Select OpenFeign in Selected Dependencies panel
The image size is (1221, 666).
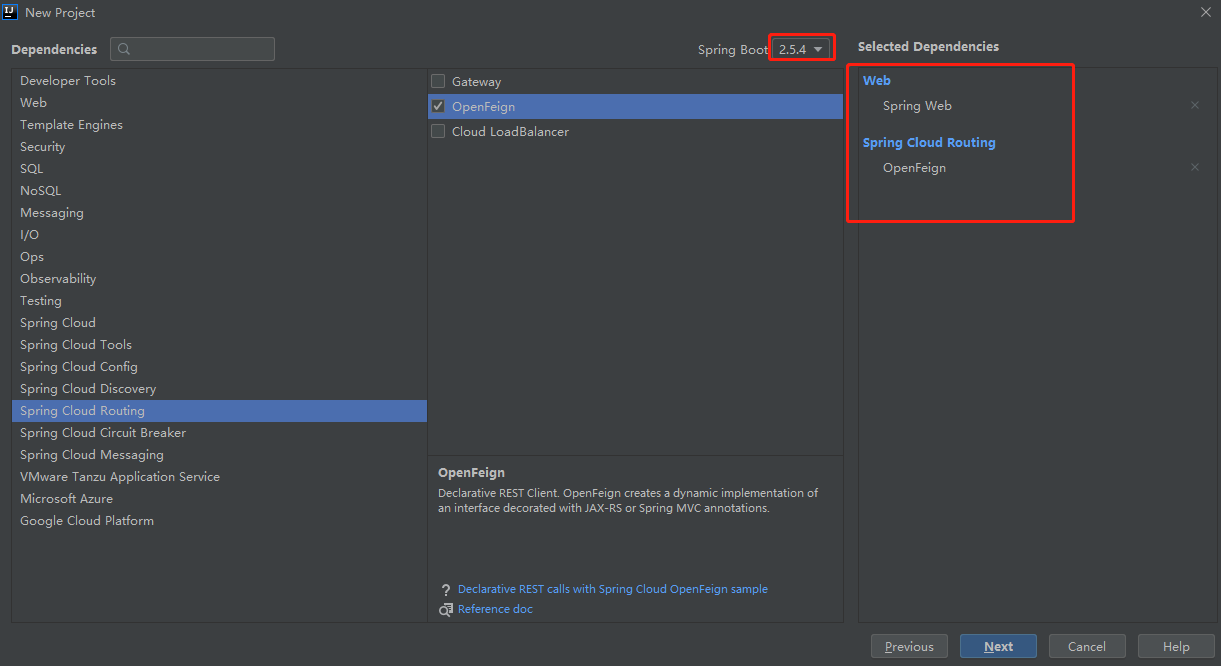(914, 168)
